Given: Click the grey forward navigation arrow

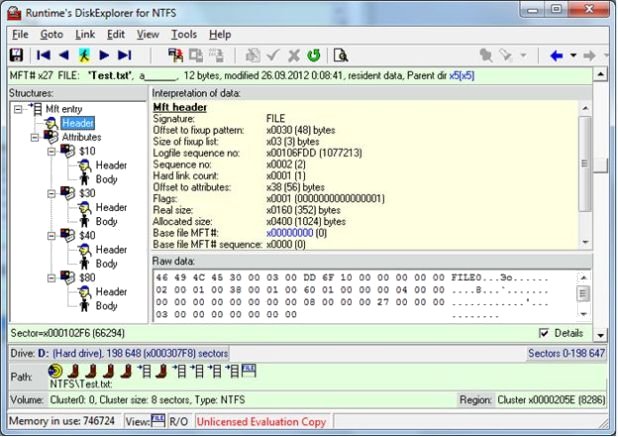Looking at the screenshot, I should 590,56.
